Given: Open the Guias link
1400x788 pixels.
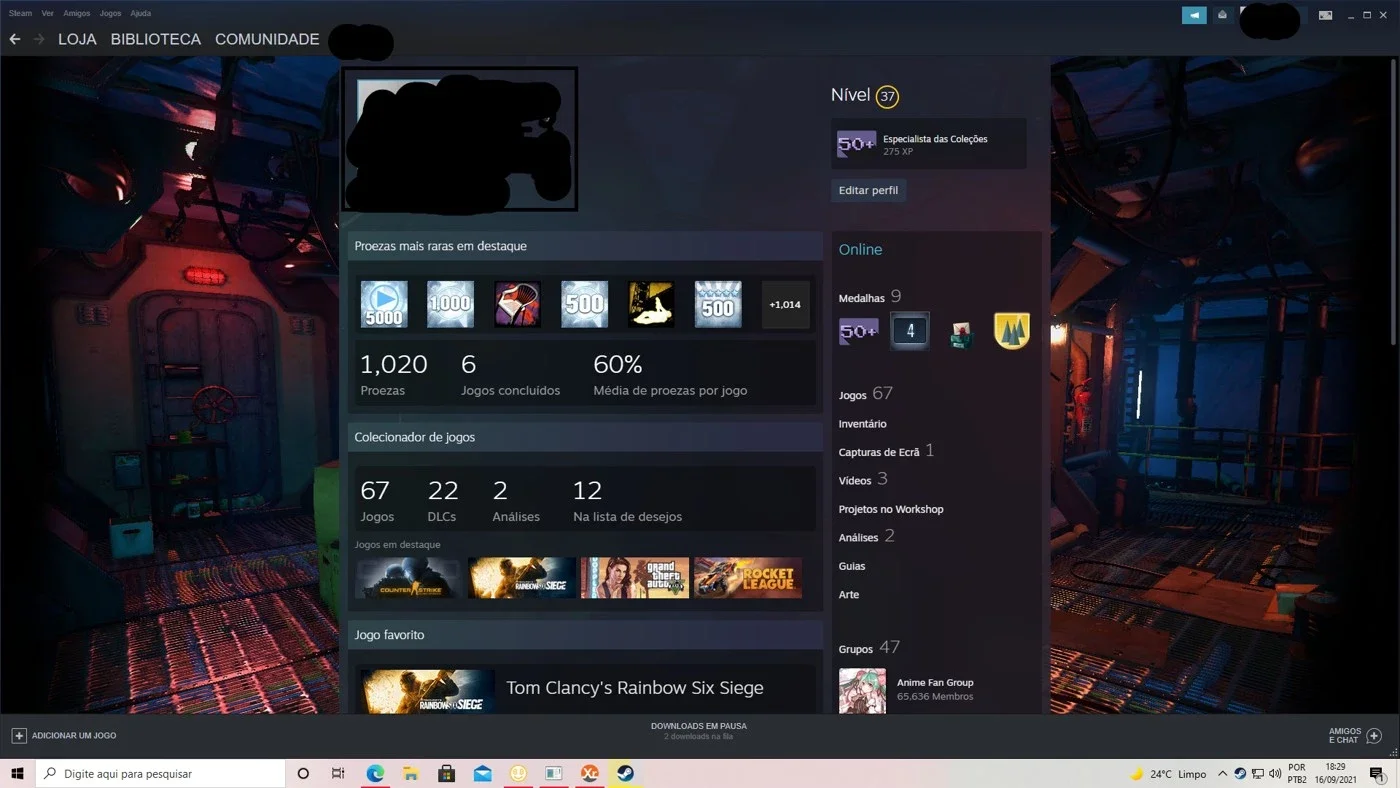Looking at the screenshot, I should point(852,566).
